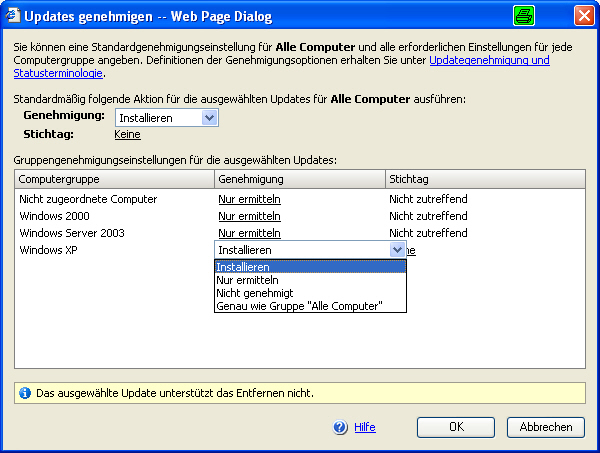Click the Windows XP Genehmigung combo box arrow
The height and width of the screenshot is (453, 600).
397,250
